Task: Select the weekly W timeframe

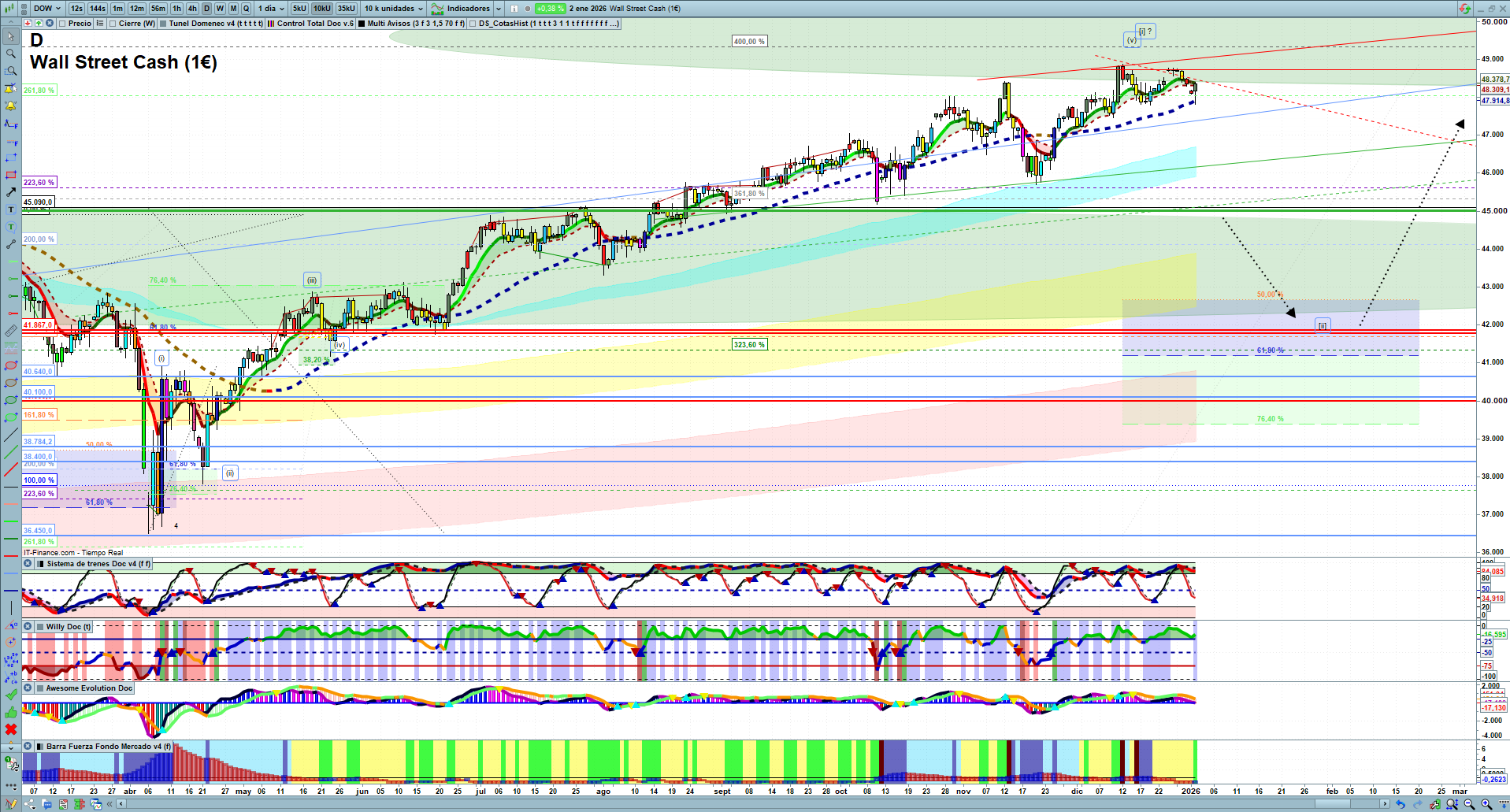Action: click(220, 9)
